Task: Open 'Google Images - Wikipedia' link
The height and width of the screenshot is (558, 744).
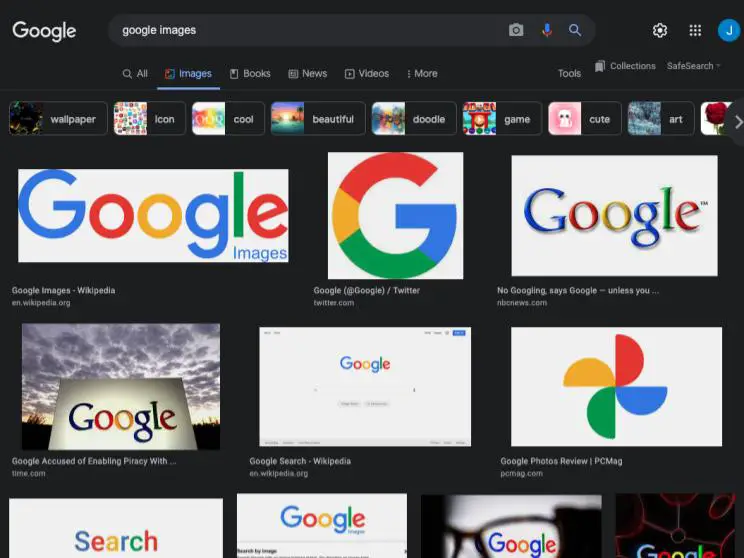Action: 63,290
